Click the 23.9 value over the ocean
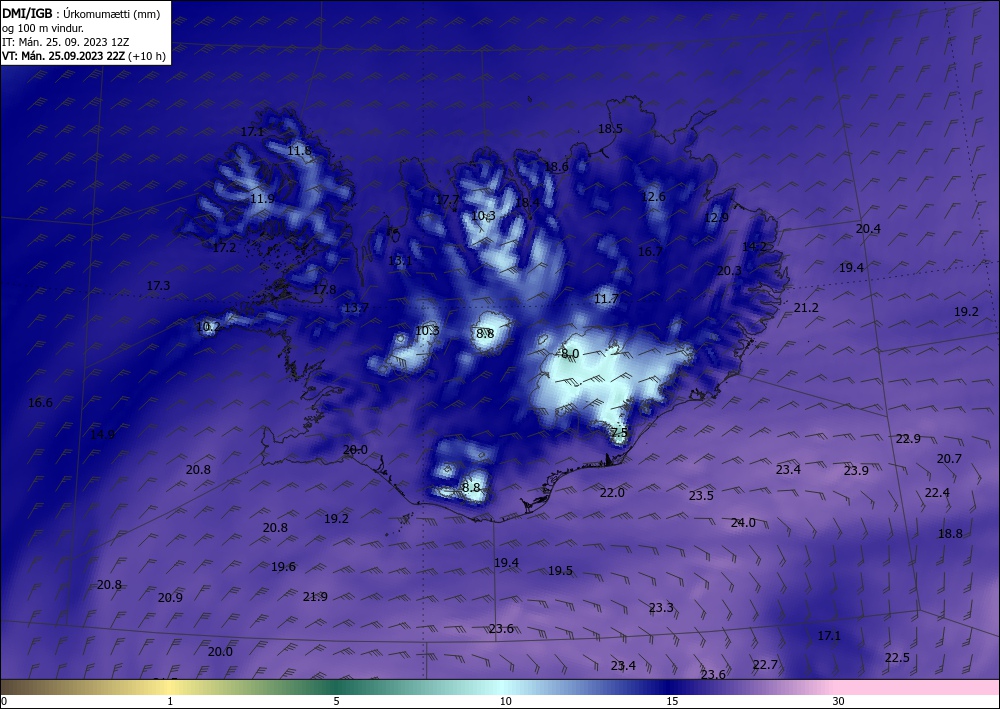Screen dimensions: 1000x709 [856, 471]
